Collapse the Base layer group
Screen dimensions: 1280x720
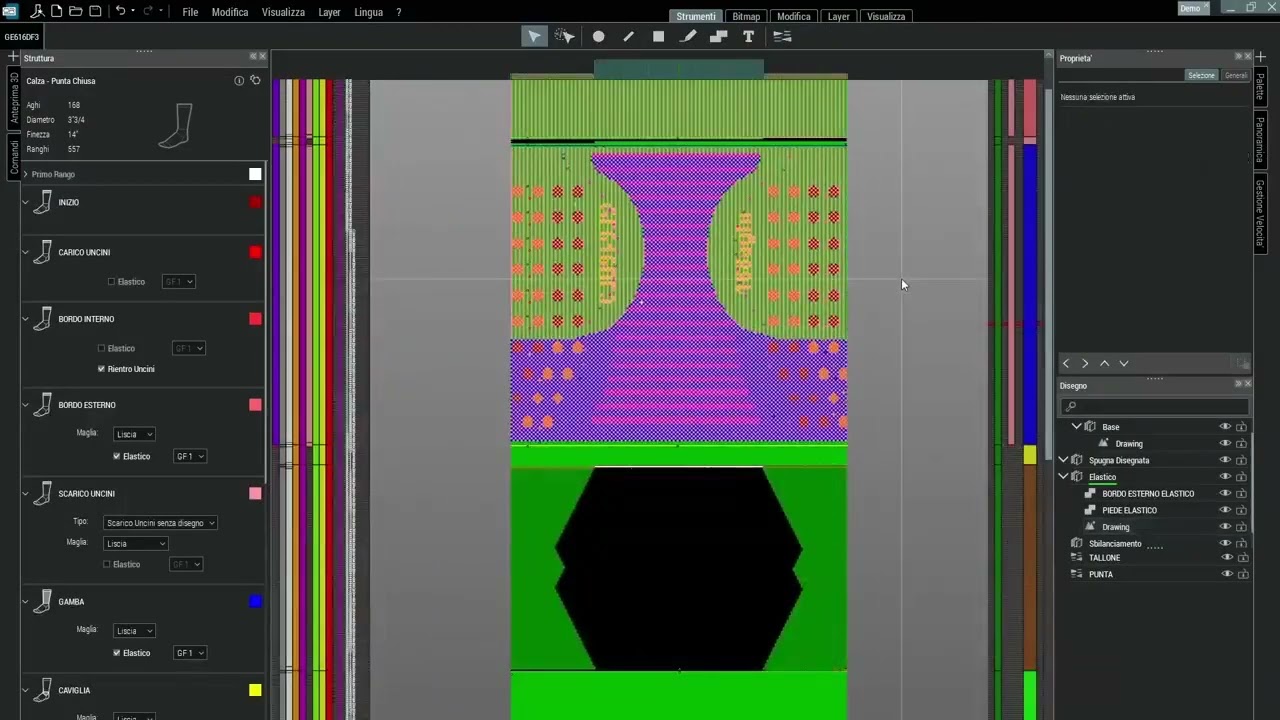point(1076,427)
